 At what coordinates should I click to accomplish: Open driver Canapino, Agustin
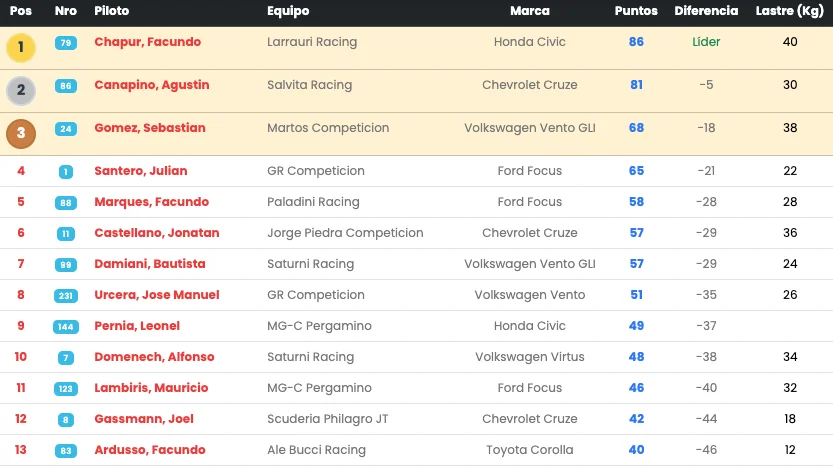[x=151, y=85]
